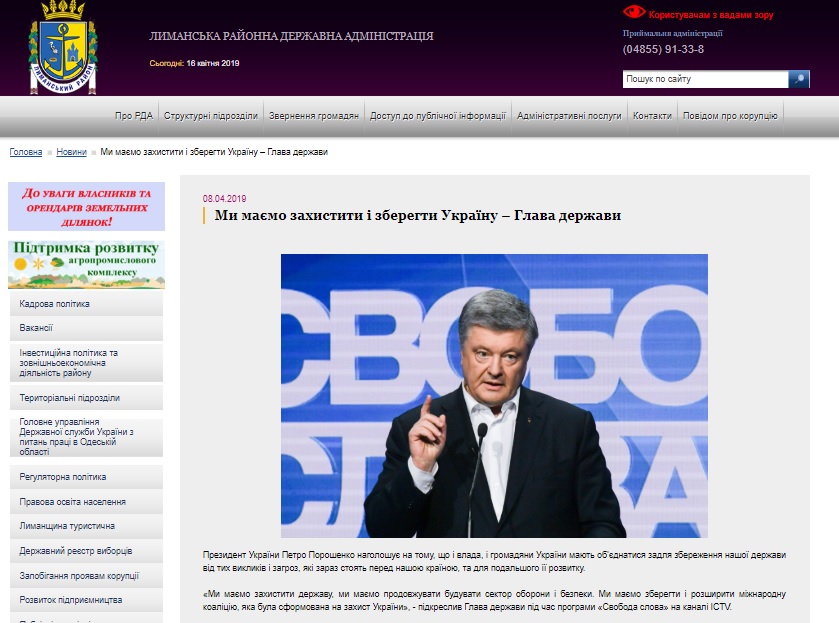
Task: Click the Lyman district coat of arms logo
Action: click(65, 47)
